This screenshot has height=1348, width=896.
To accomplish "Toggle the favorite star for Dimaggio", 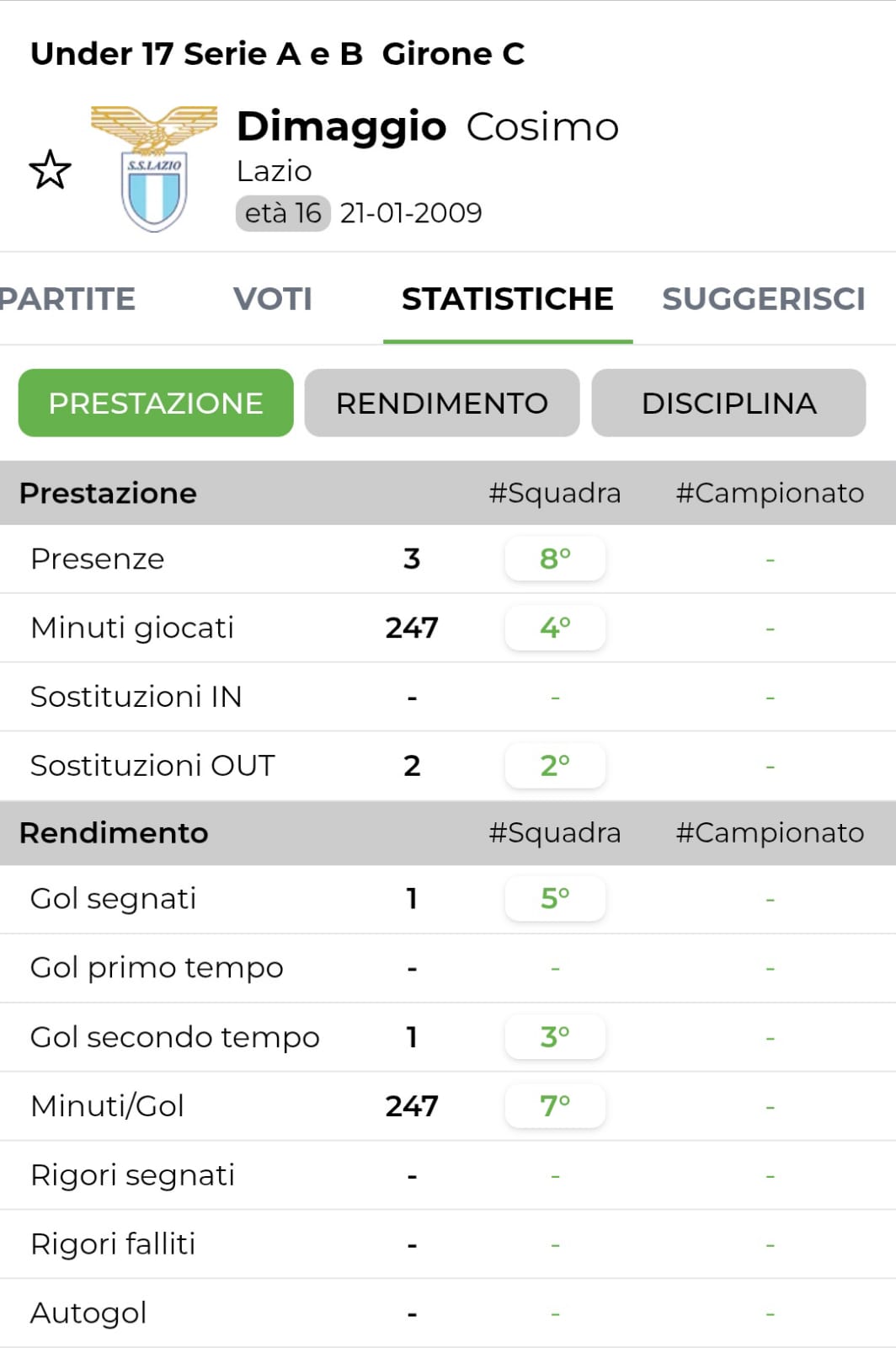I will pos(51,169).
